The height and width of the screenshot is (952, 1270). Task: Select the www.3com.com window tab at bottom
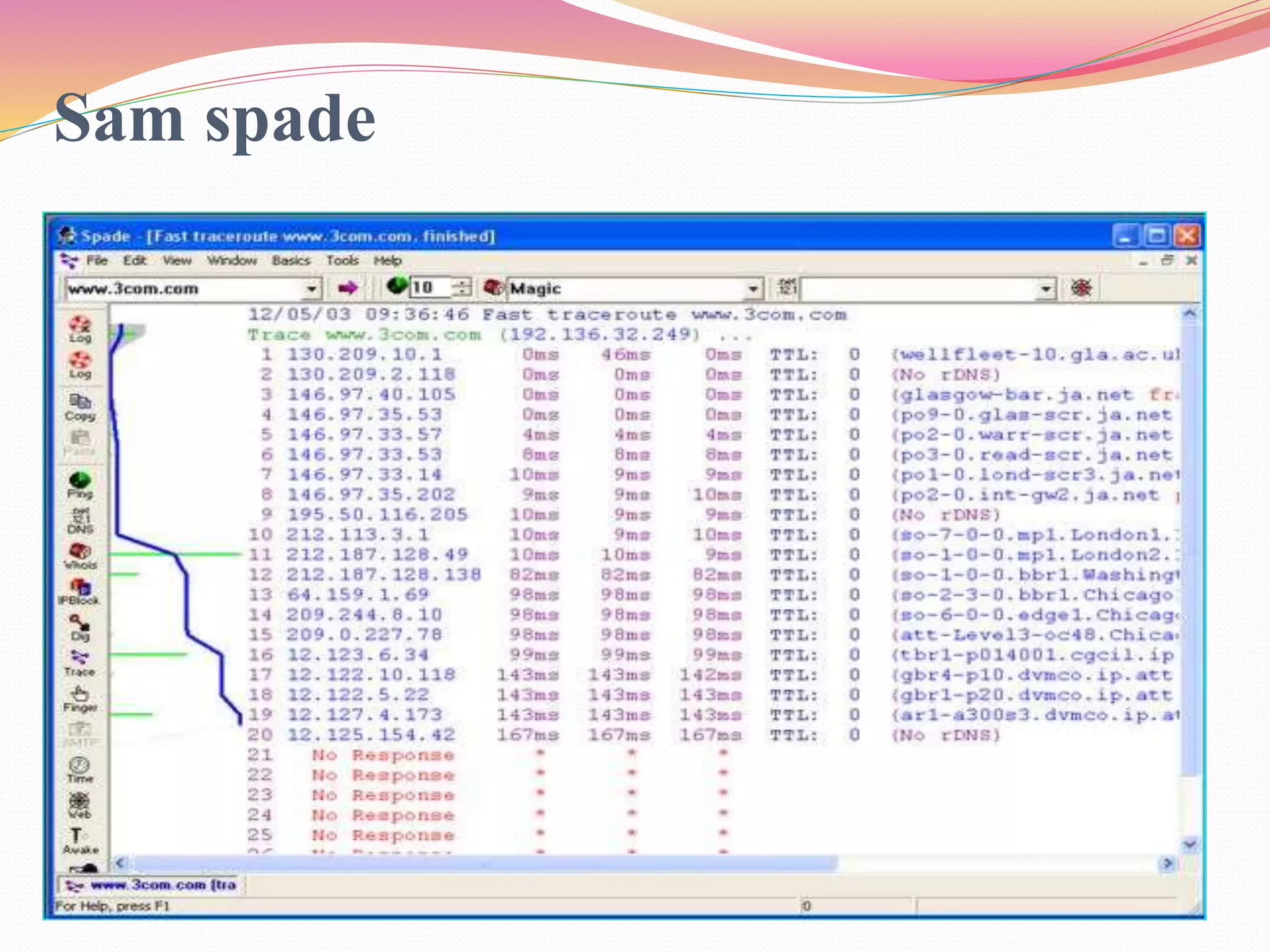(153, 885)
